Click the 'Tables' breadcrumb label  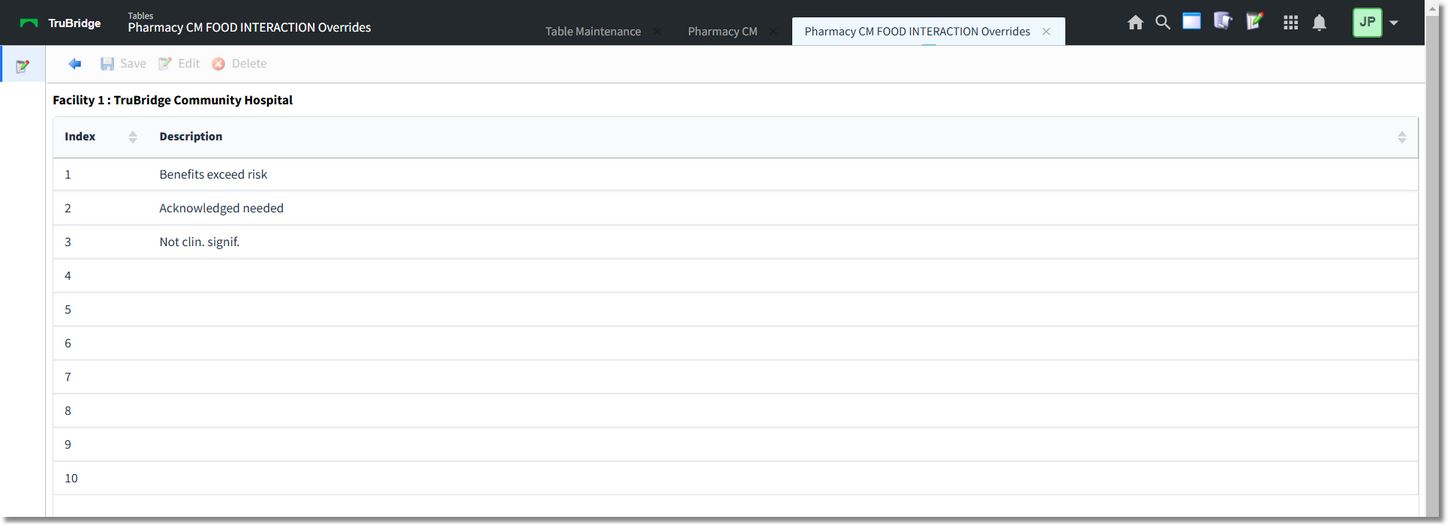coord(141,16)
